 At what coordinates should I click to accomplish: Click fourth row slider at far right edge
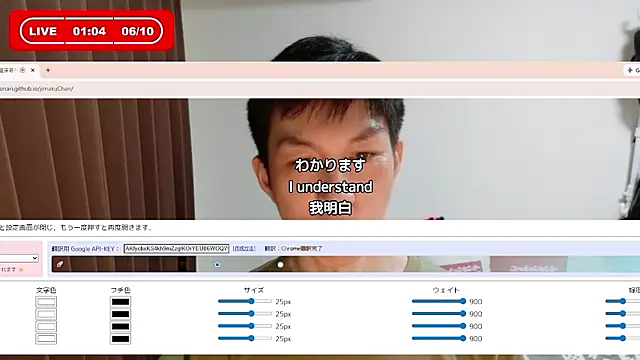pos(622,338)
